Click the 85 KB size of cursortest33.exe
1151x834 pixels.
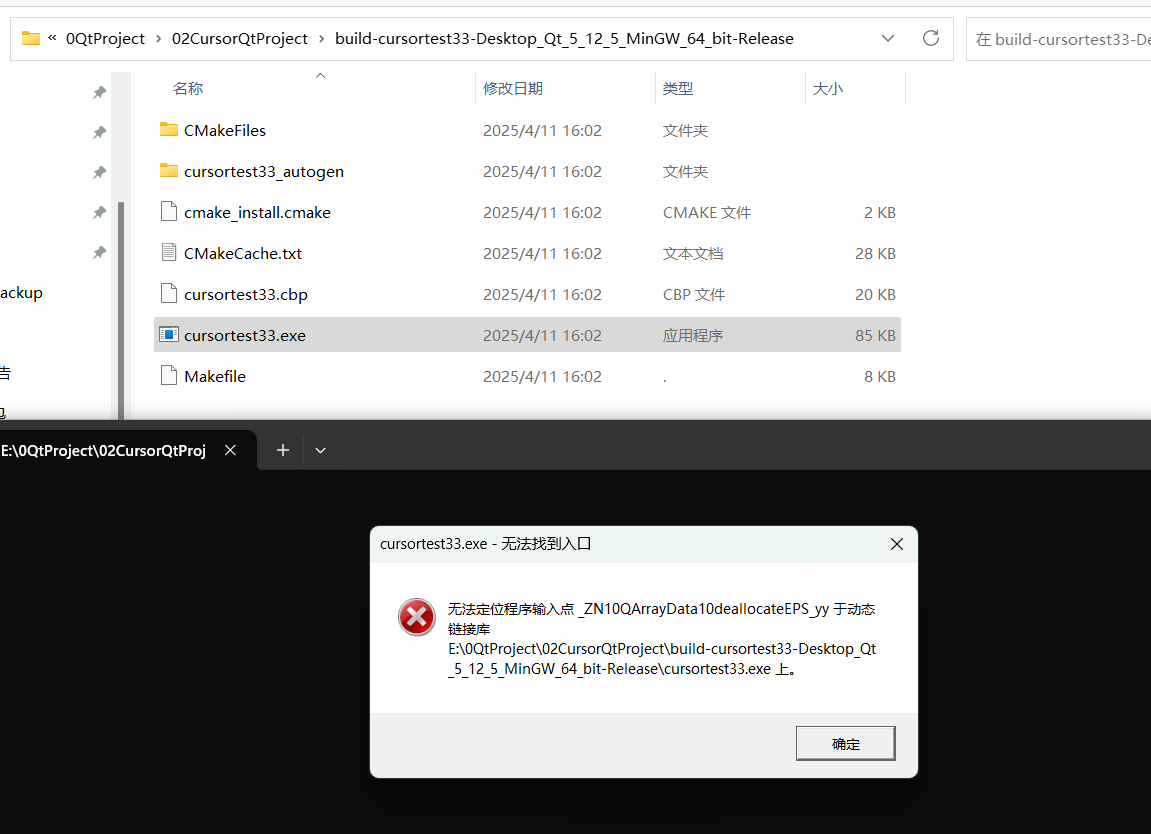tap(875, 336)
